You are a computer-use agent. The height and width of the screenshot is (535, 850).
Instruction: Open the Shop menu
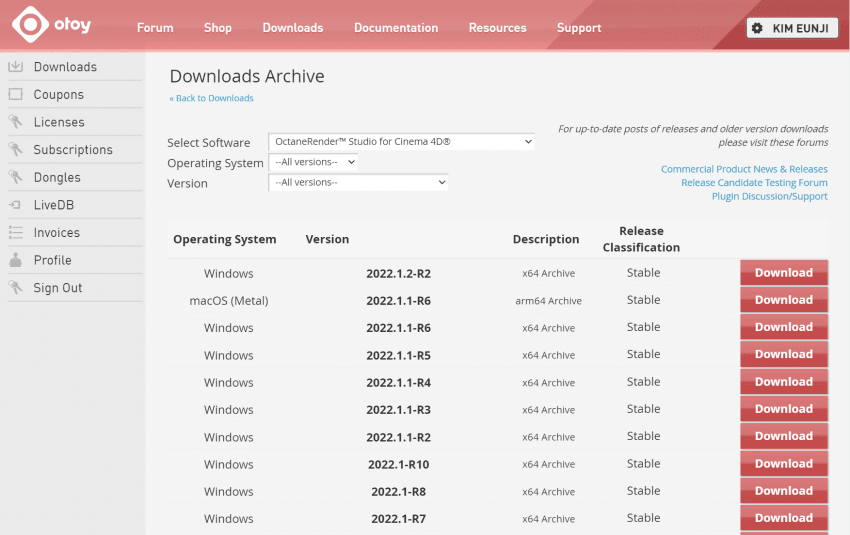click(218, 28)
